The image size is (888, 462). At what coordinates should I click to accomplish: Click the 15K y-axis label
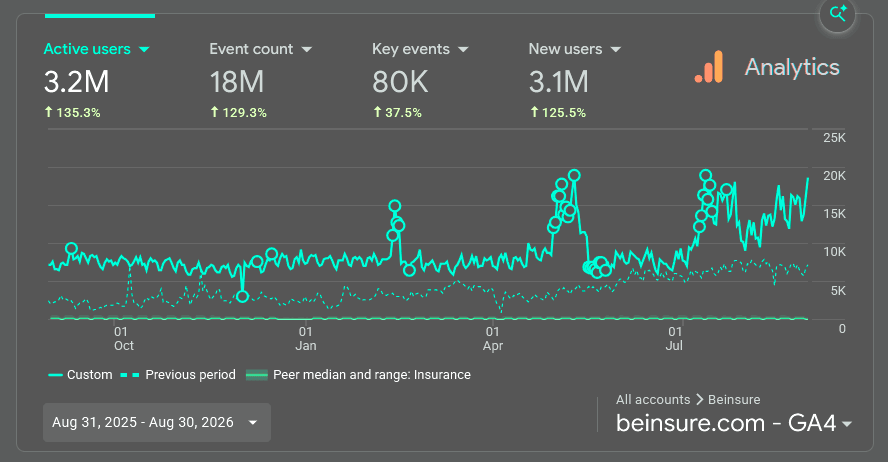point(834,214)
